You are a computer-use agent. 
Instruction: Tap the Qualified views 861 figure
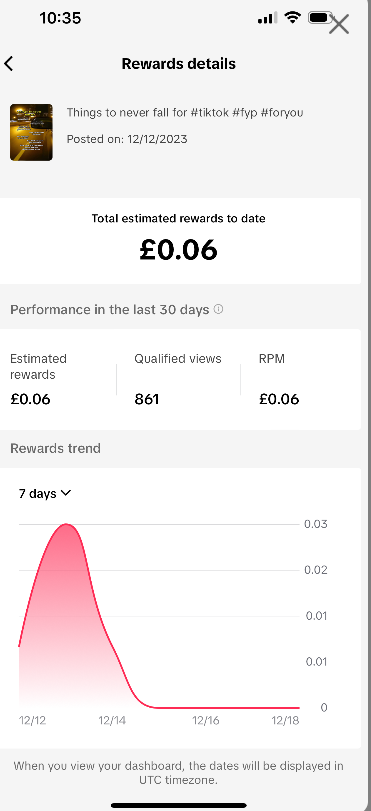click(146, 399)
